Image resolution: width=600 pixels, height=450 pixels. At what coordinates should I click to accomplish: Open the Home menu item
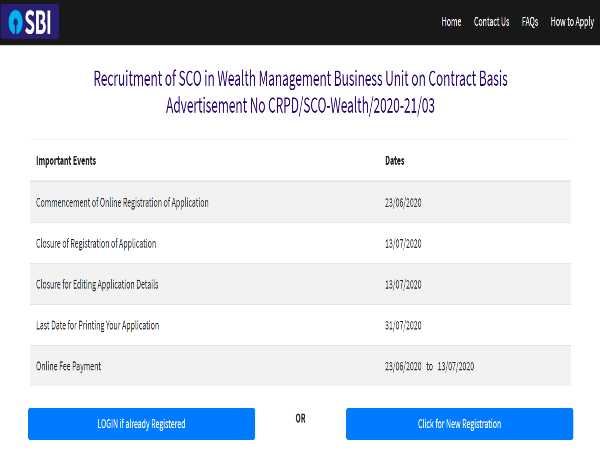point(451,22)
